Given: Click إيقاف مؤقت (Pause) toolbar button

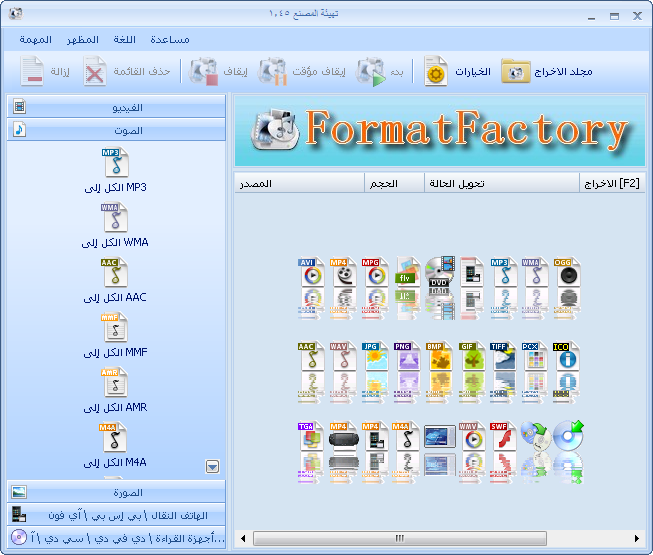Looking at the screenshot, I should [x=302, y=72].
